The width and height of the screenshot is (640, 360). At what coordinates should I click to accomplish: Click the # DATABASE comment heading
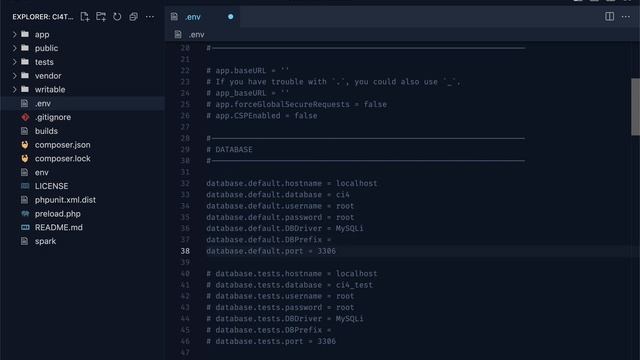(x=229, y=149)
